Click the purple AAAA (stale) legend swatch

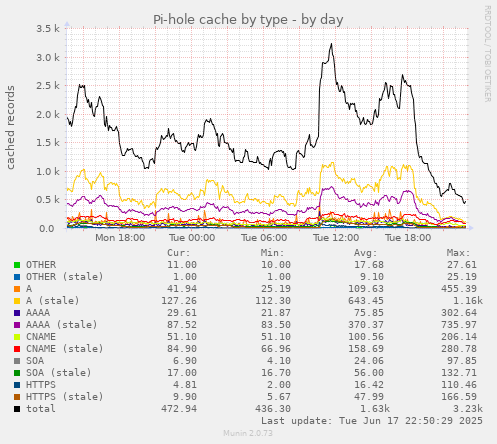(17, 325)
